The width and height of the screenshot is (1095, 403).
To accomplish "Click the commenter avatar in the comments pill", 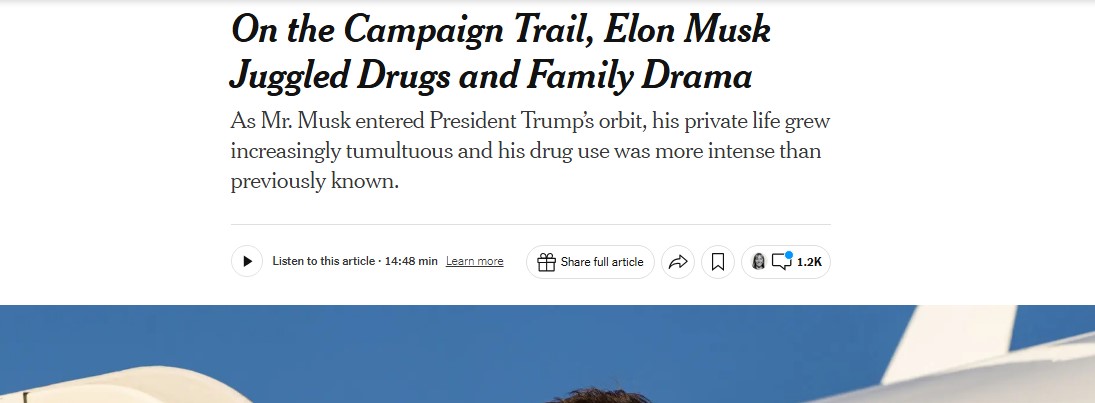I will tap(758, 262).
